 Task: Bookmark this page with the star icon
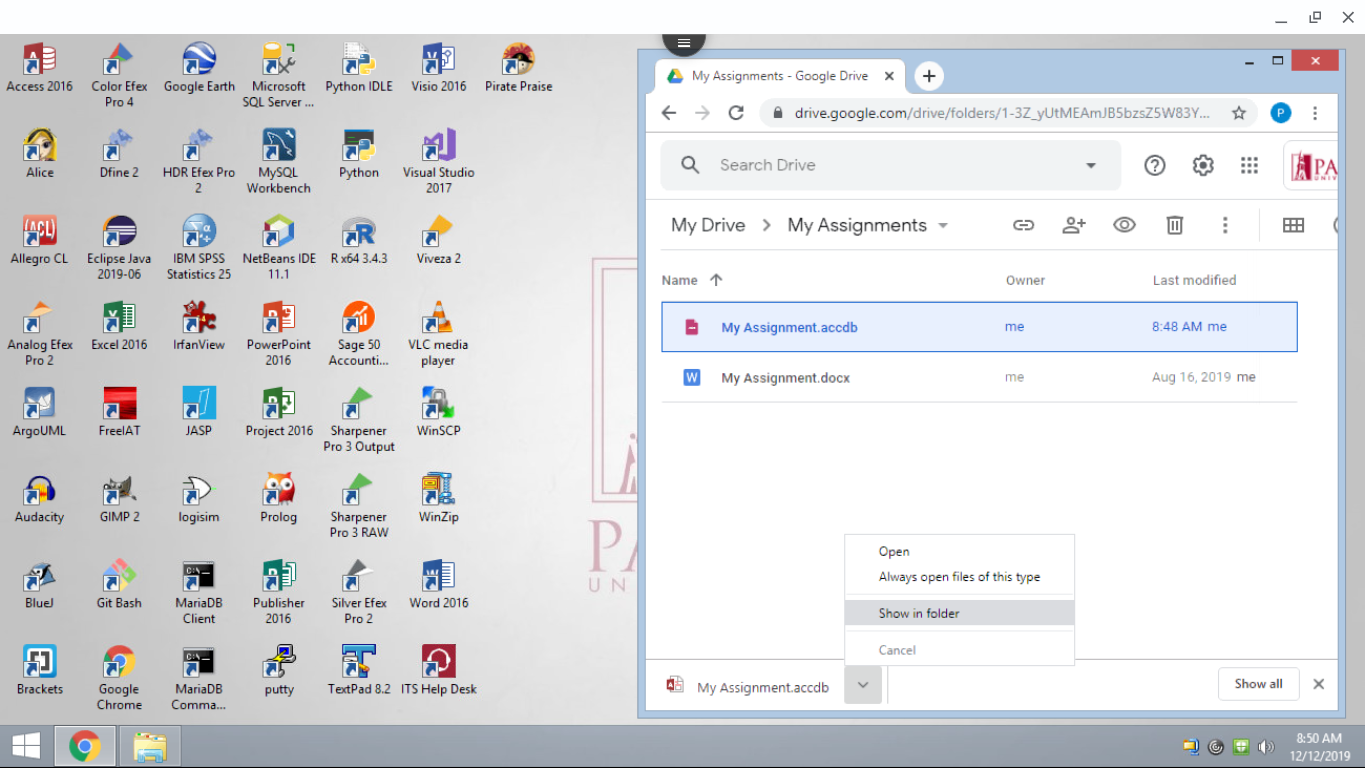coord(1239,113)
